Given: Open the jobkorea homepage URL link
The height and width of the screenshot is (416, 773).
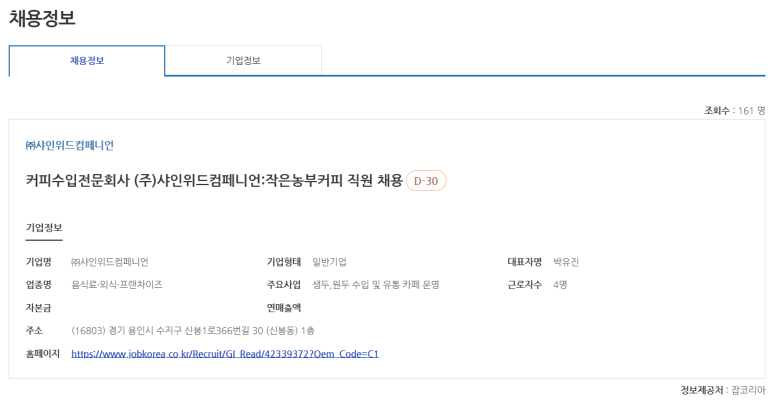Looking at the screenshot, I should [225, 354].
